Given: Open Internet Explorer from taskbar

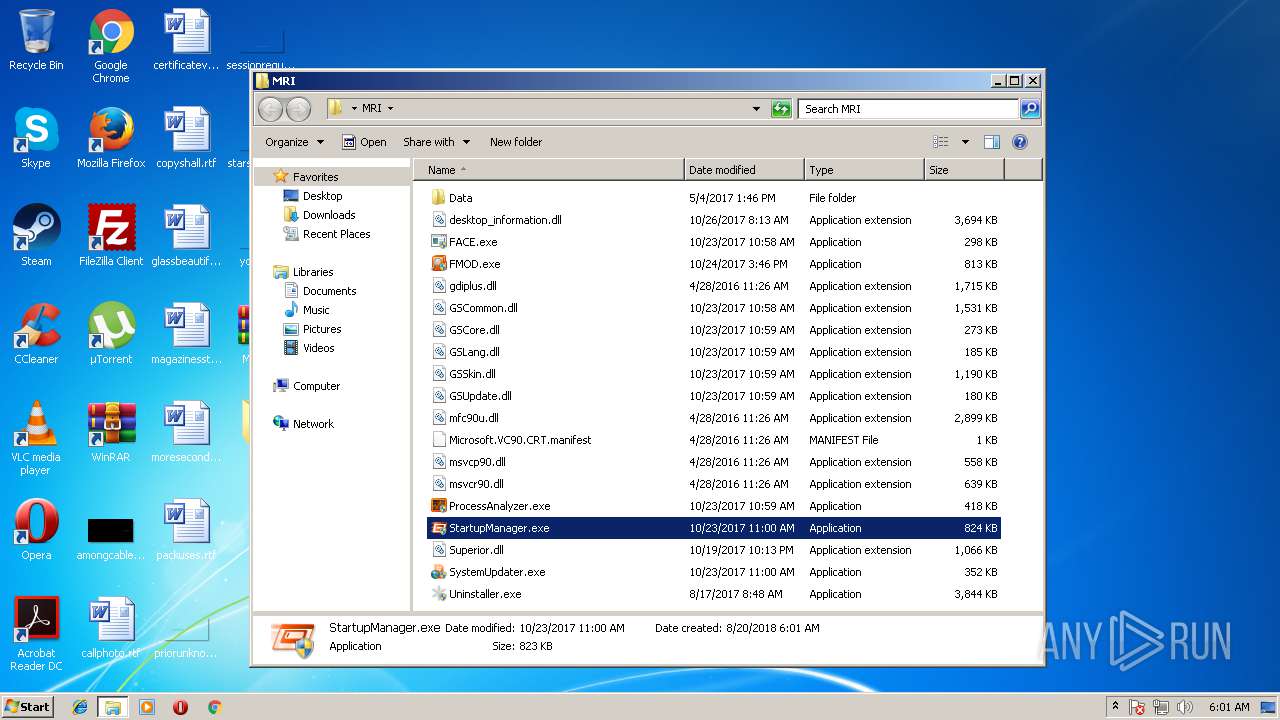Looking at the screenshot, I should [80, 707].
